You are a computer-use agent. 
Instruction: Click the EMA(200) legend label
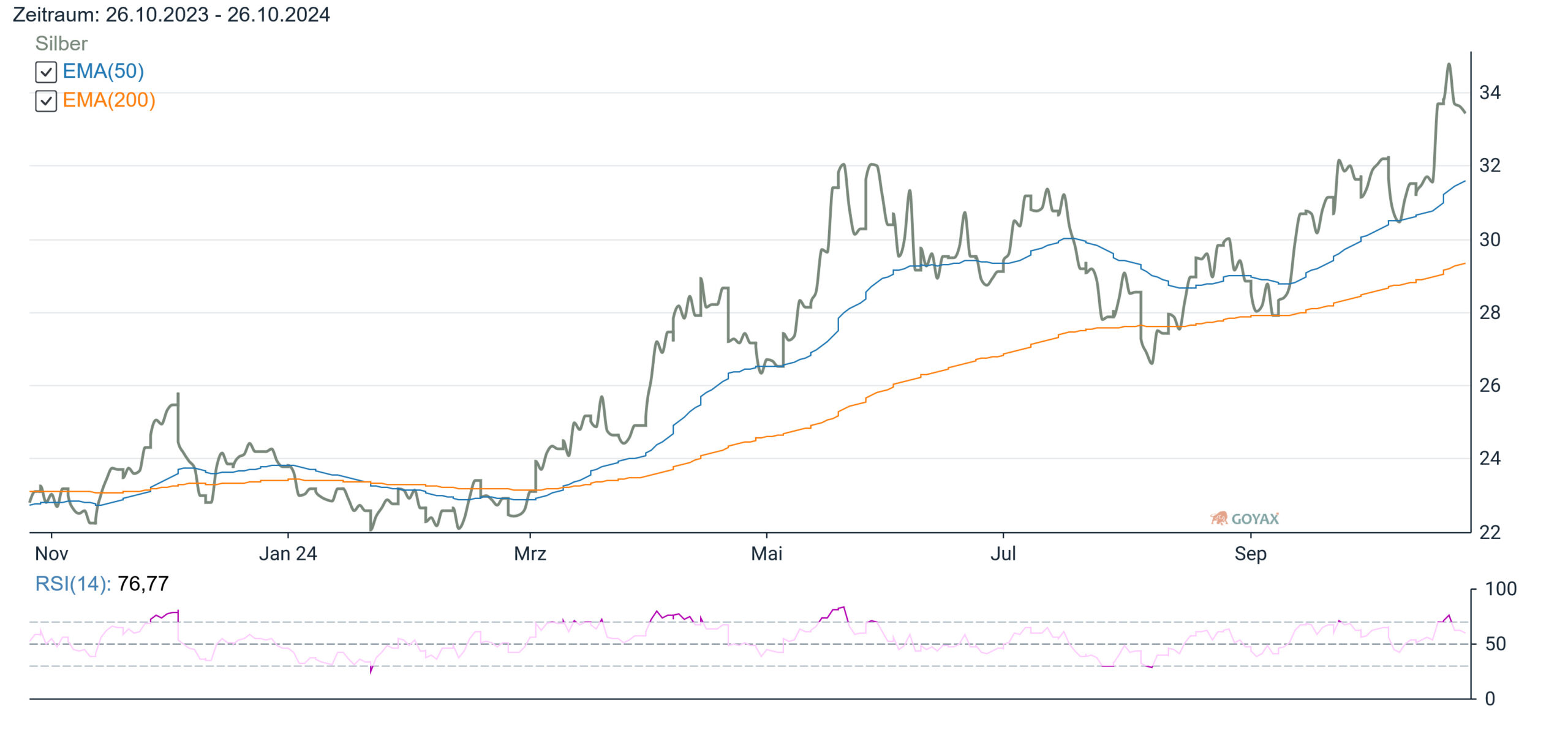point(109,100)
